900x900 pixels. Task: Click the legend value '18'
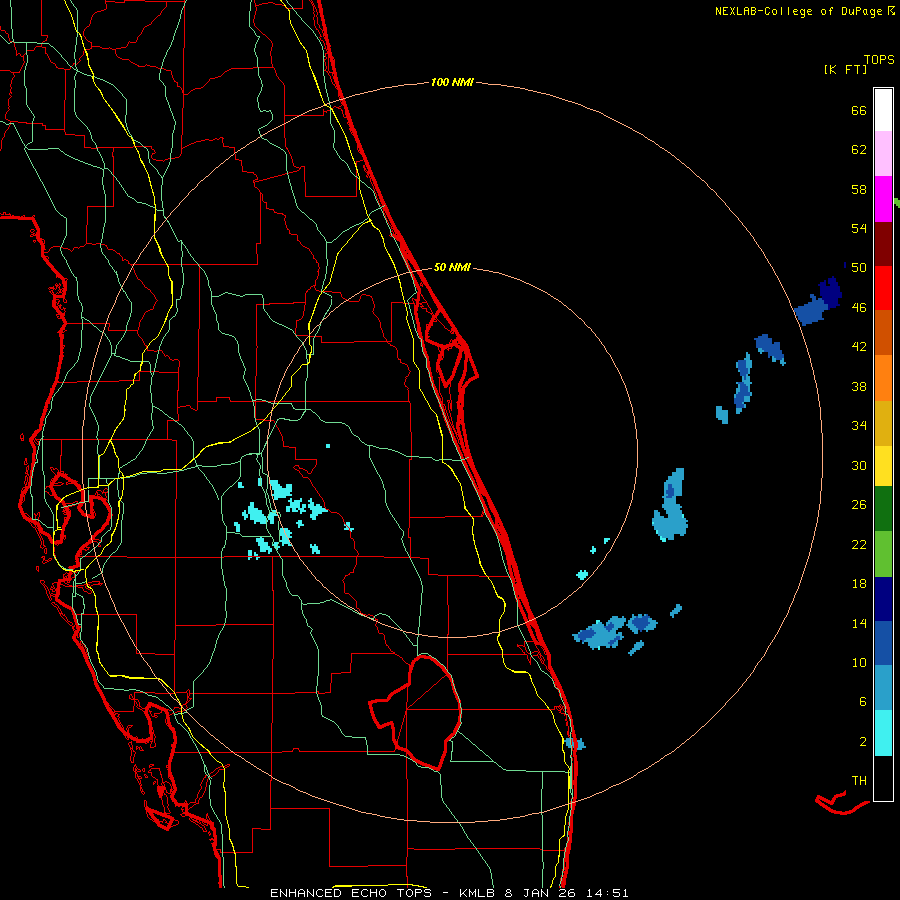(859, 584)
